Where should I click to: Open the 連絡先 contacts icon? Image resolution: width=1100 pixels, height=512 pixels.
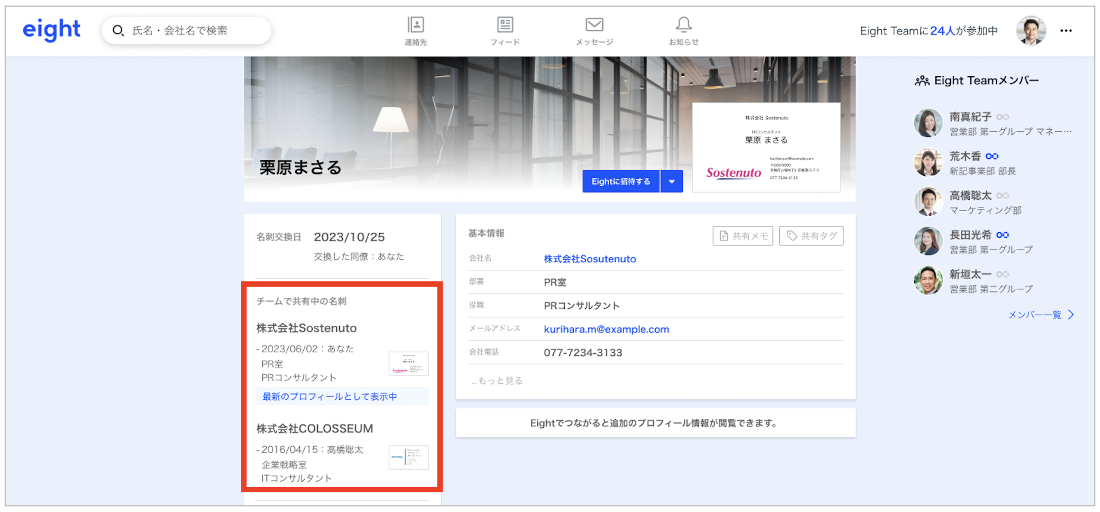(416, 30)
